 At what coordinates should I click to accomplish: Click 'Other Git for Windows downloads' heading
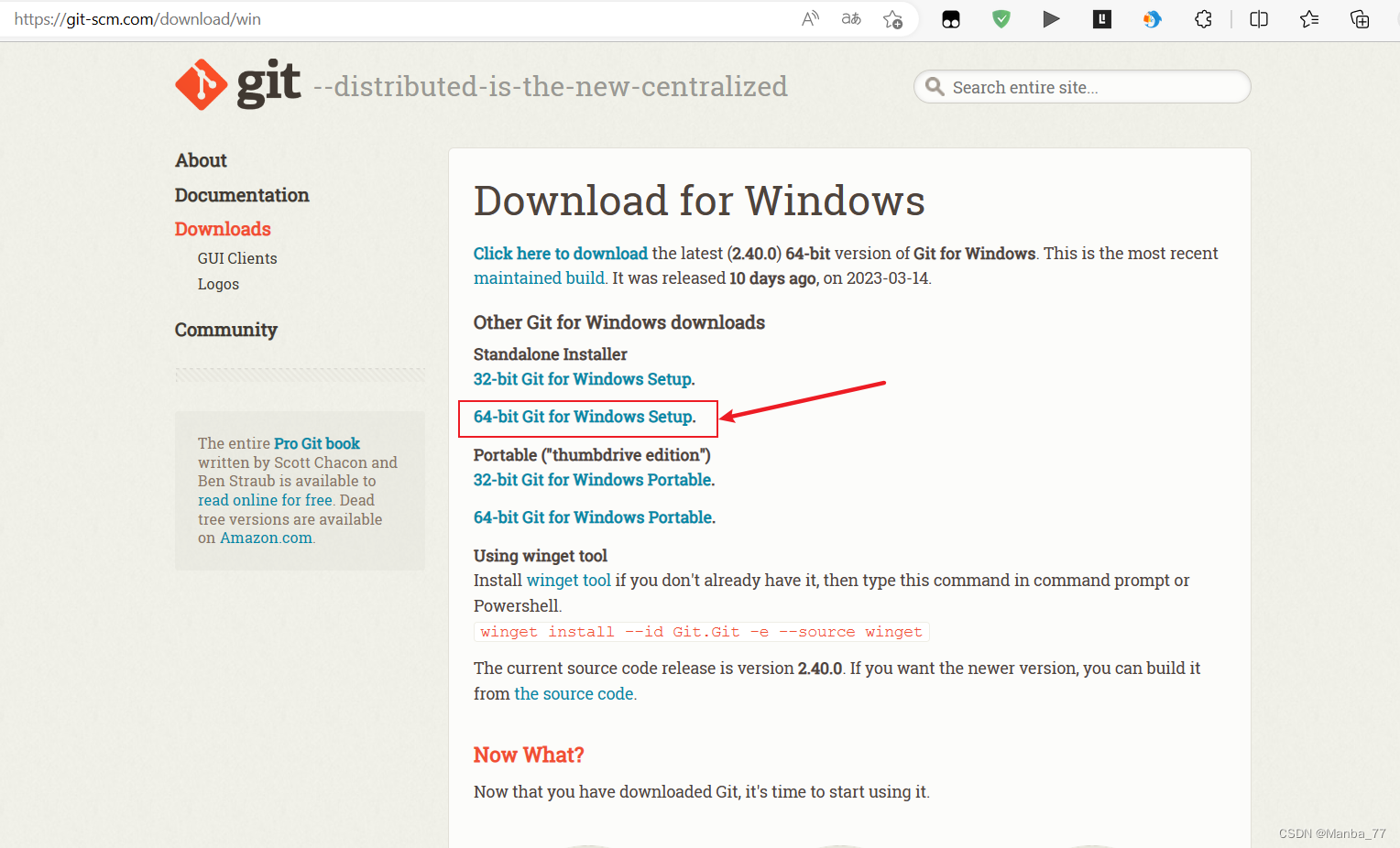(619, 322)
